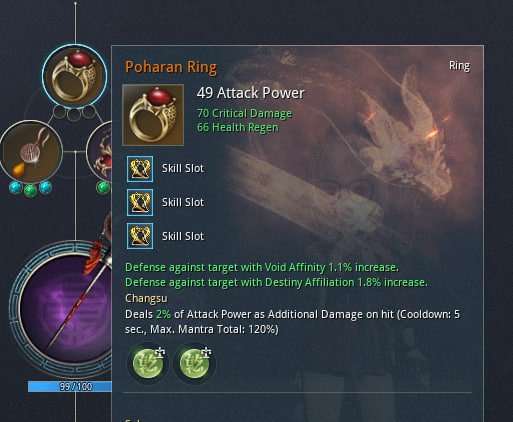Open the earring equipment slot
513x422 pixels.
(x=31, y=151)
